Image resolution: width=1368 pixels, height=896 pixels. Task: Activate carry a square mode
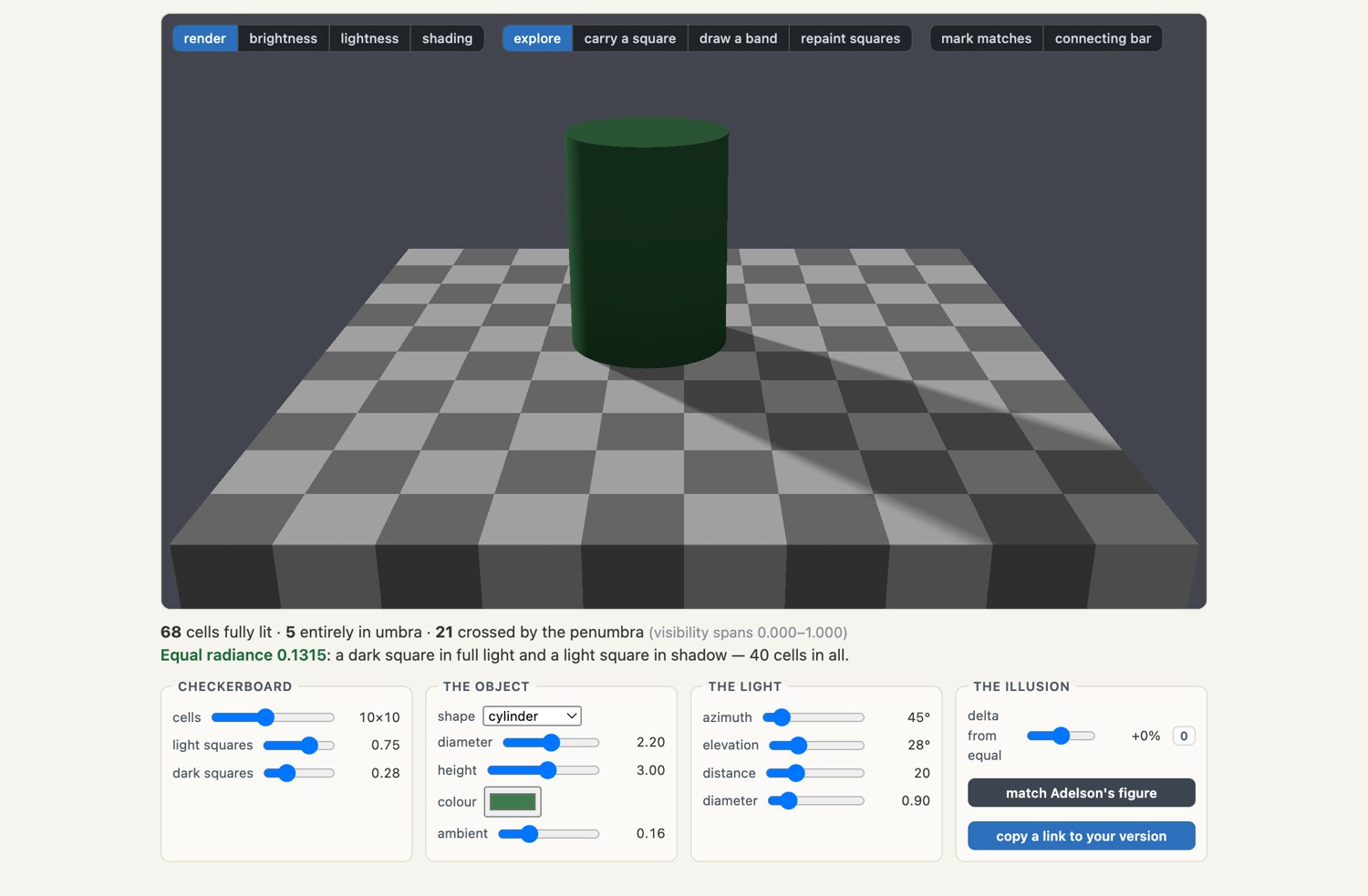click(630, 38)
